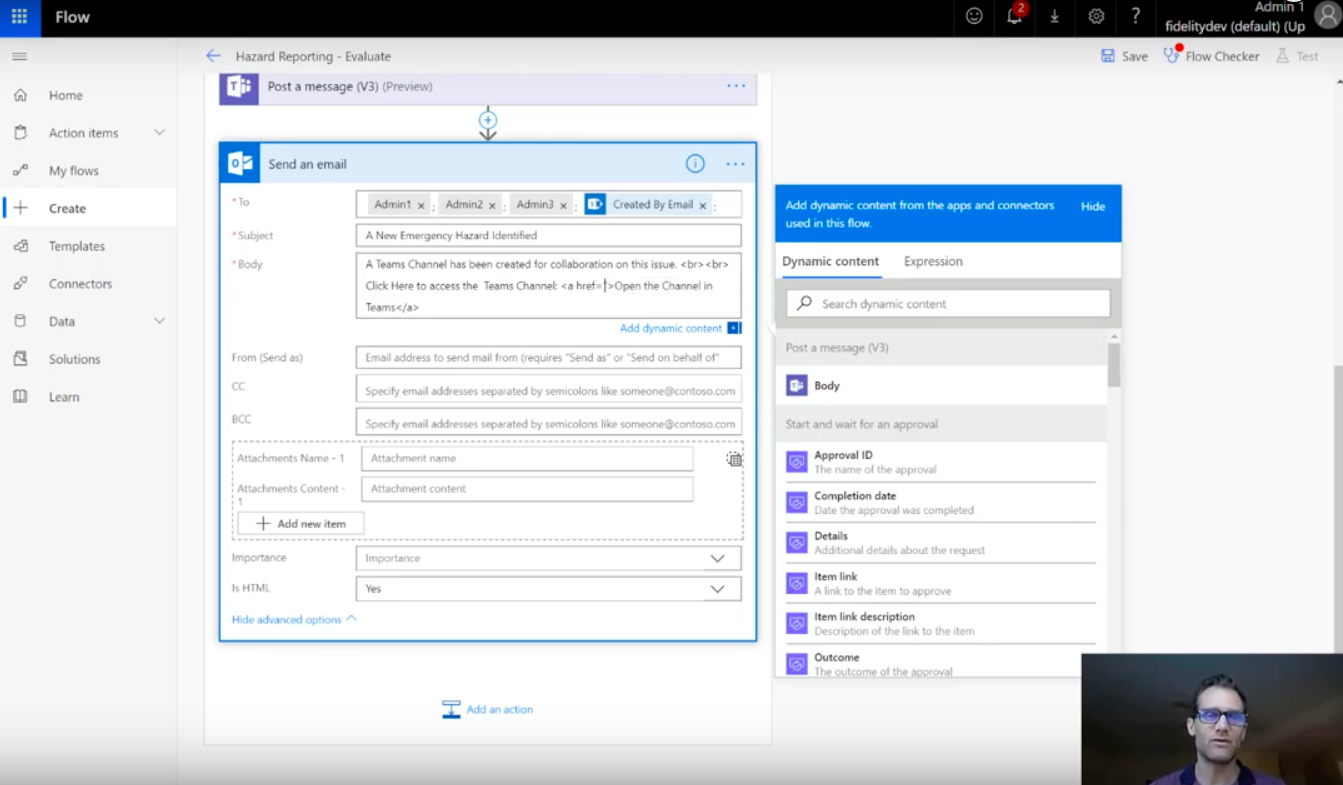Open the Admin 1 account avatar
The width and height of the screenshot is (1343, 785).
(1328, 17)
